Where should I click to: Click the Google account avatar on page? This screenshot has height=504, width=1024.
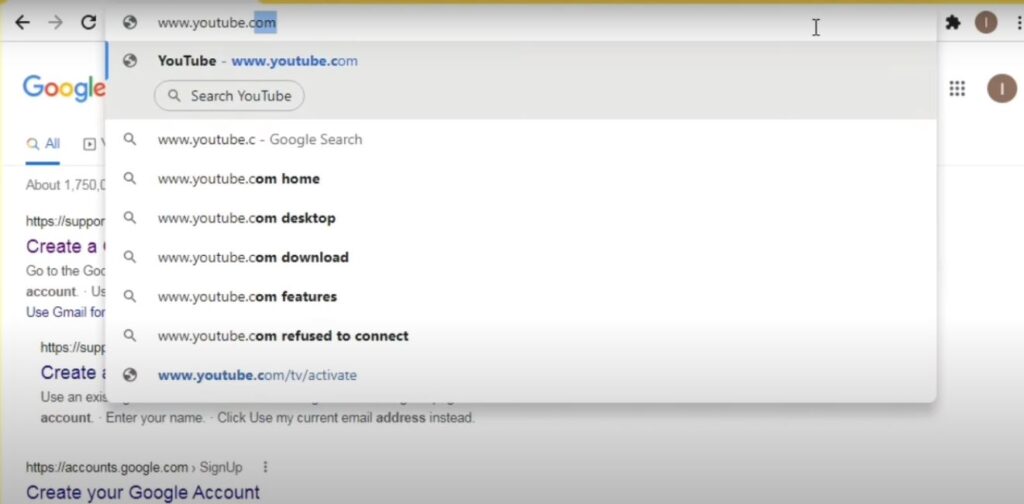[x=1002, y=88]
